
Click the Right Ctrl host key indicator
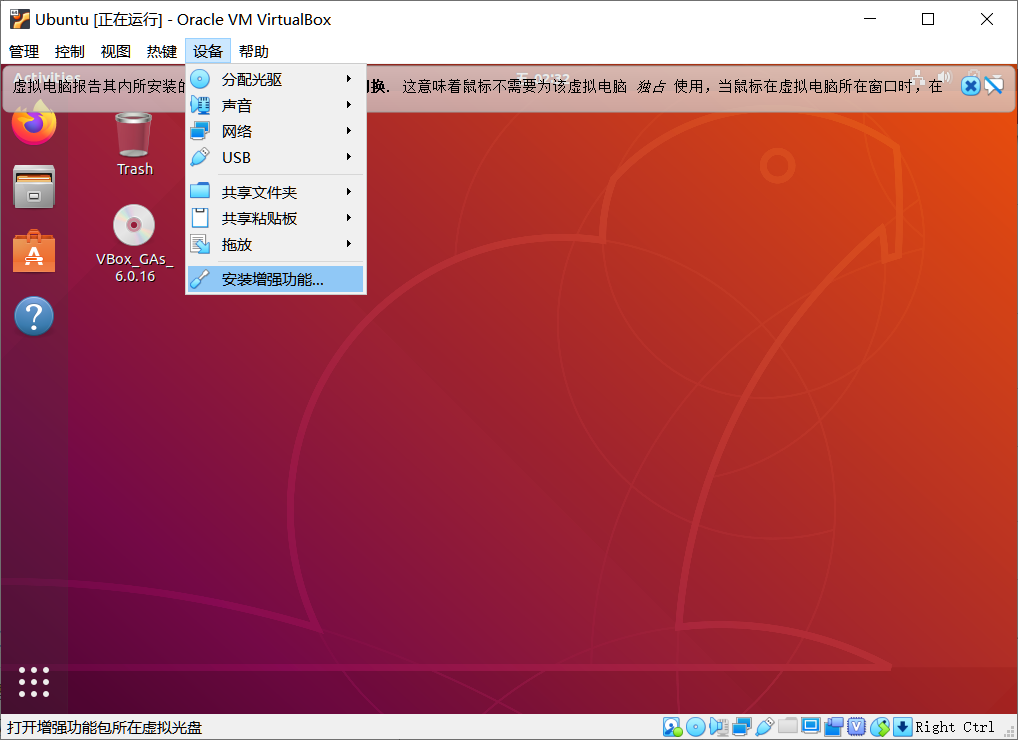click(954, 727)
